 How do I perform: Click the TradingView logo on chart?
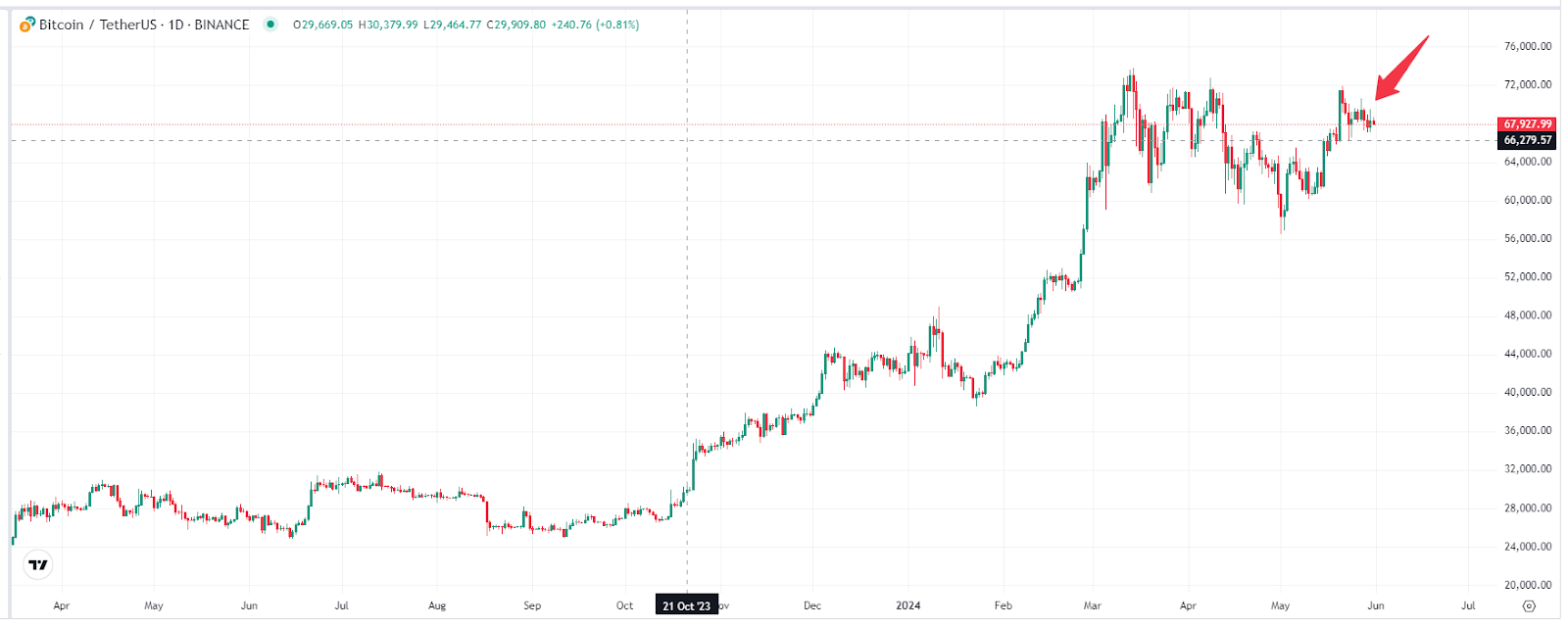(38, 565)
